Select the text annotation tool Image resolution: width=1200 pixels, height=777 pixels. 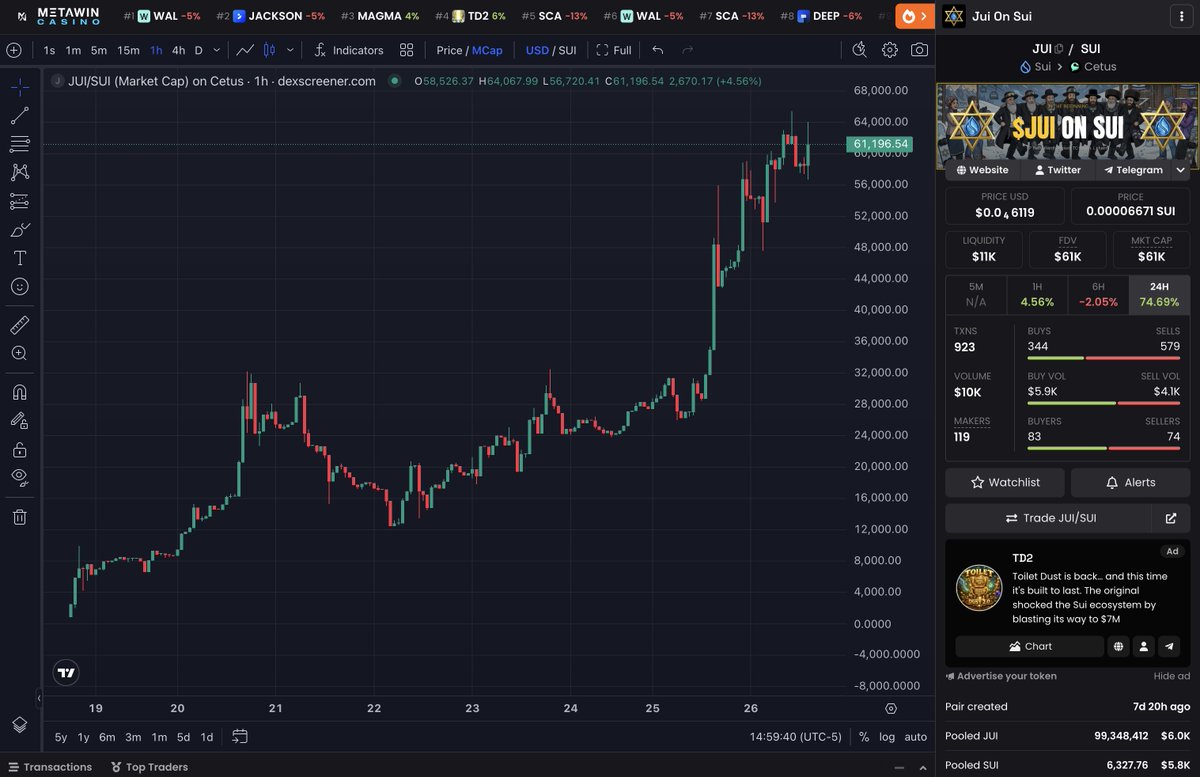click(x=19, y=258)
